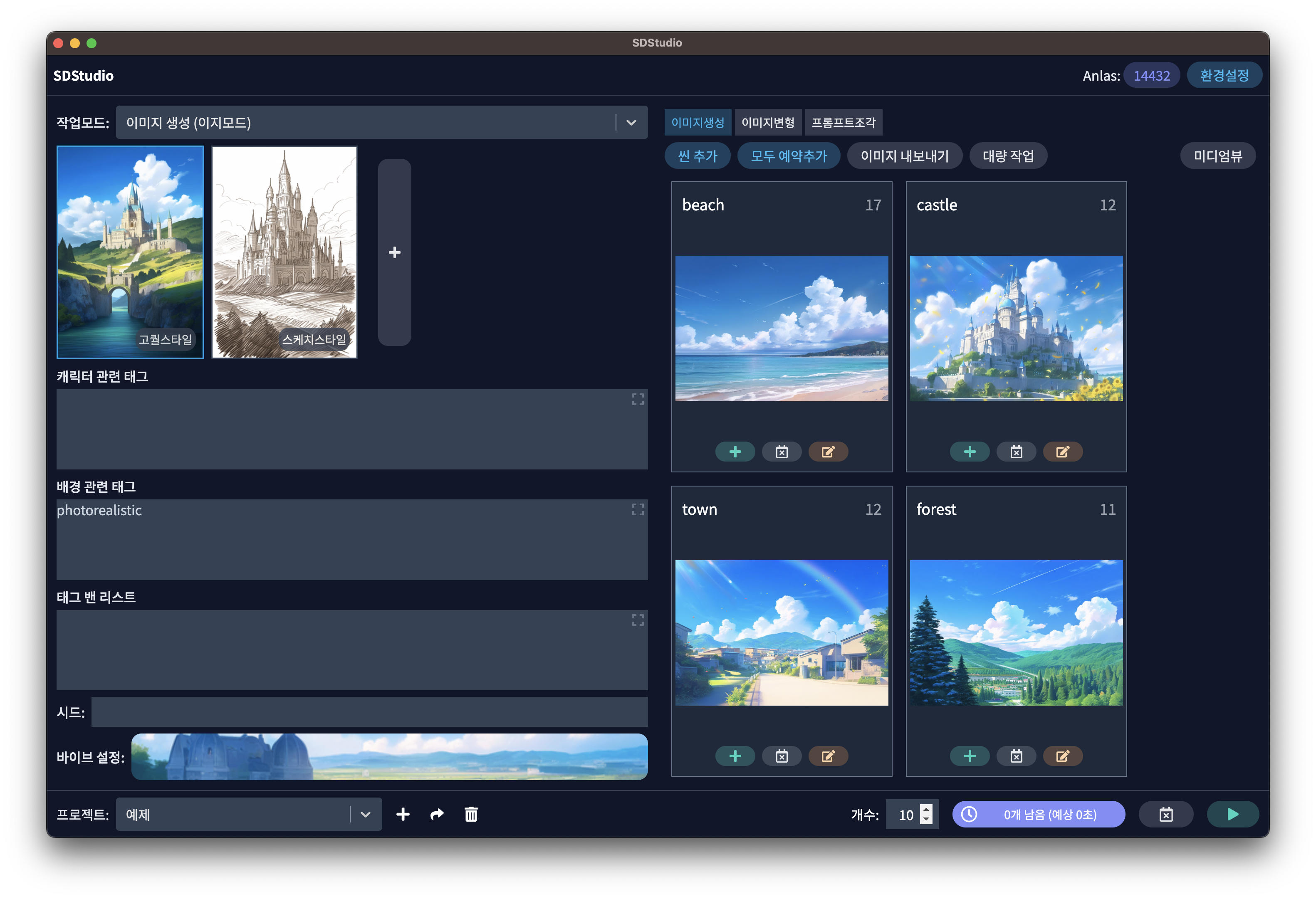Click the edit icon on forest card

(1062, 756)
